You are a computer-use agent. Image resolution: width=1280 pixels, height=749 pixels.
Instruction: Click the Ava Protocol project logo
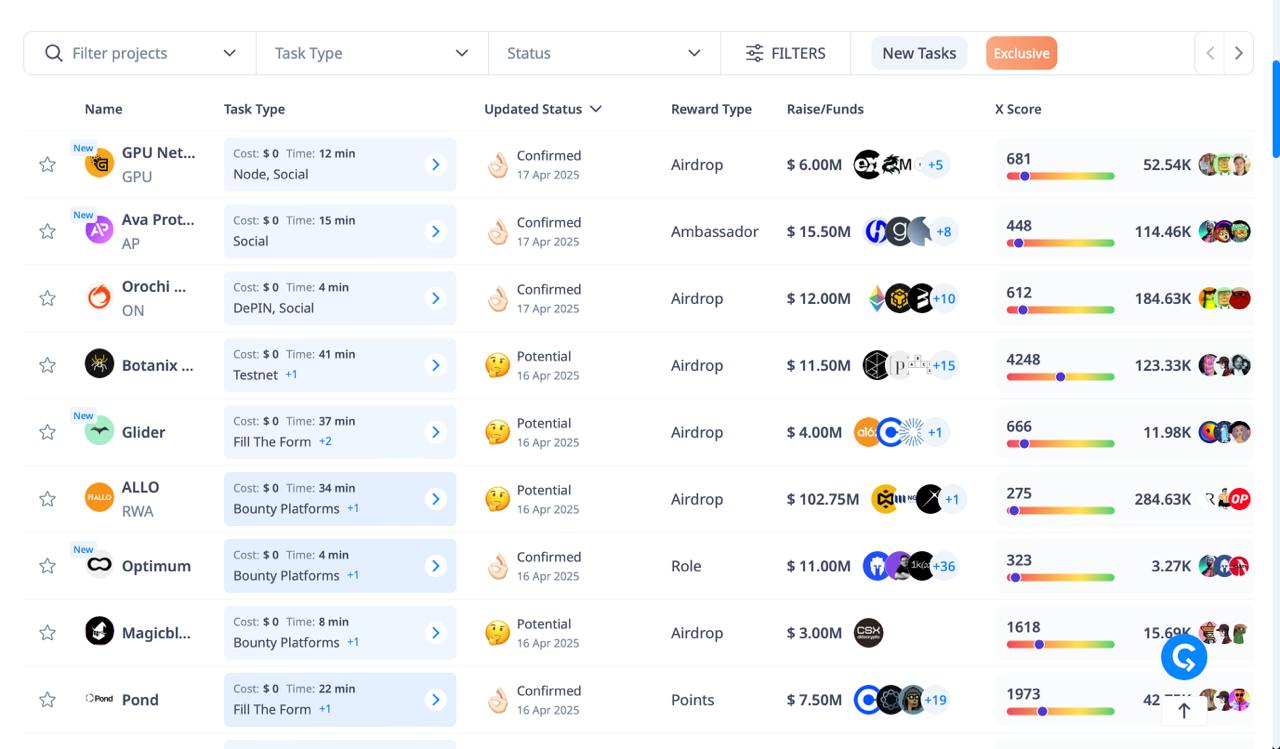point(99,230)
